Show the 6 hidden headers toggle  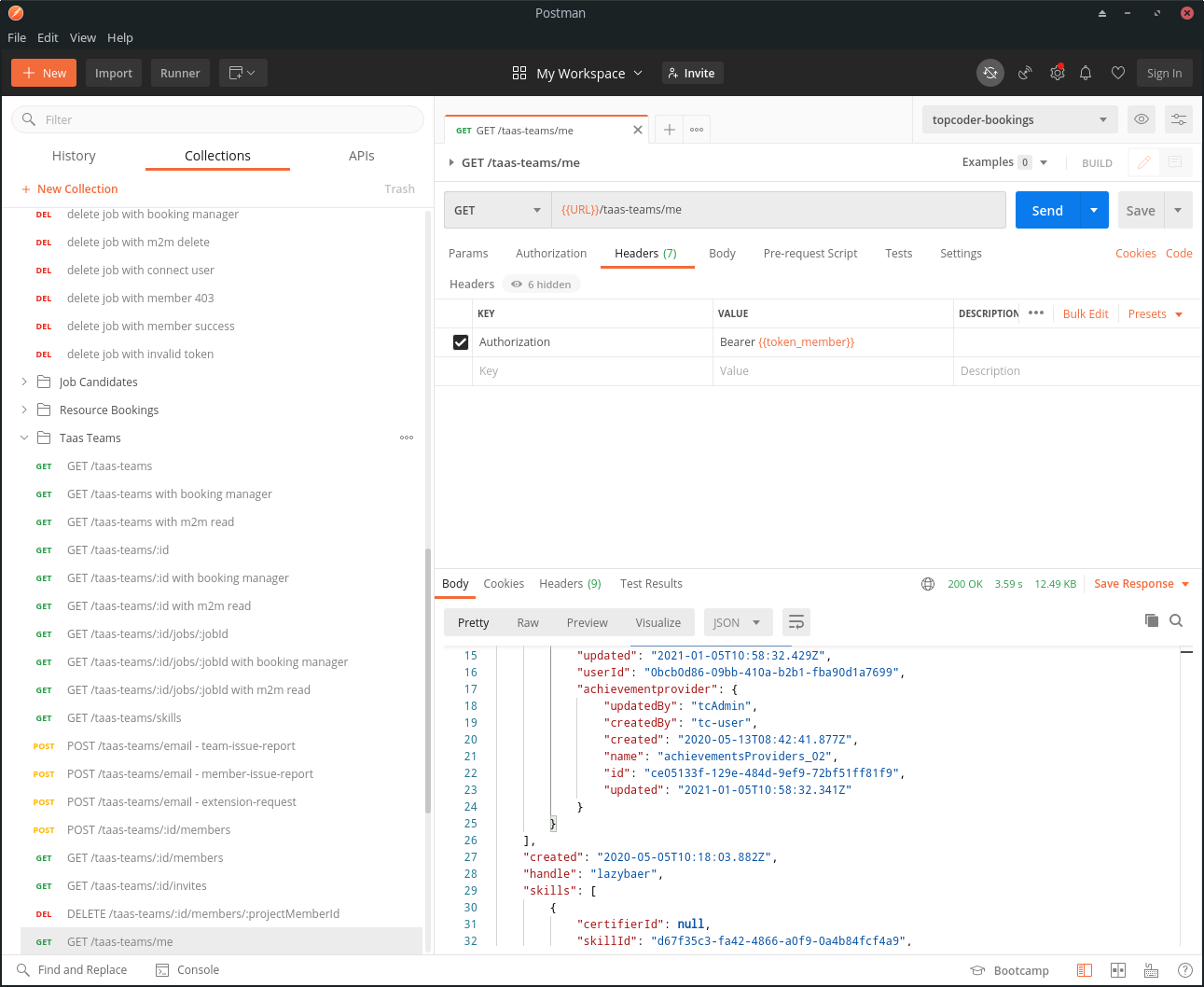pyautogui.click(x=541, y=285)
